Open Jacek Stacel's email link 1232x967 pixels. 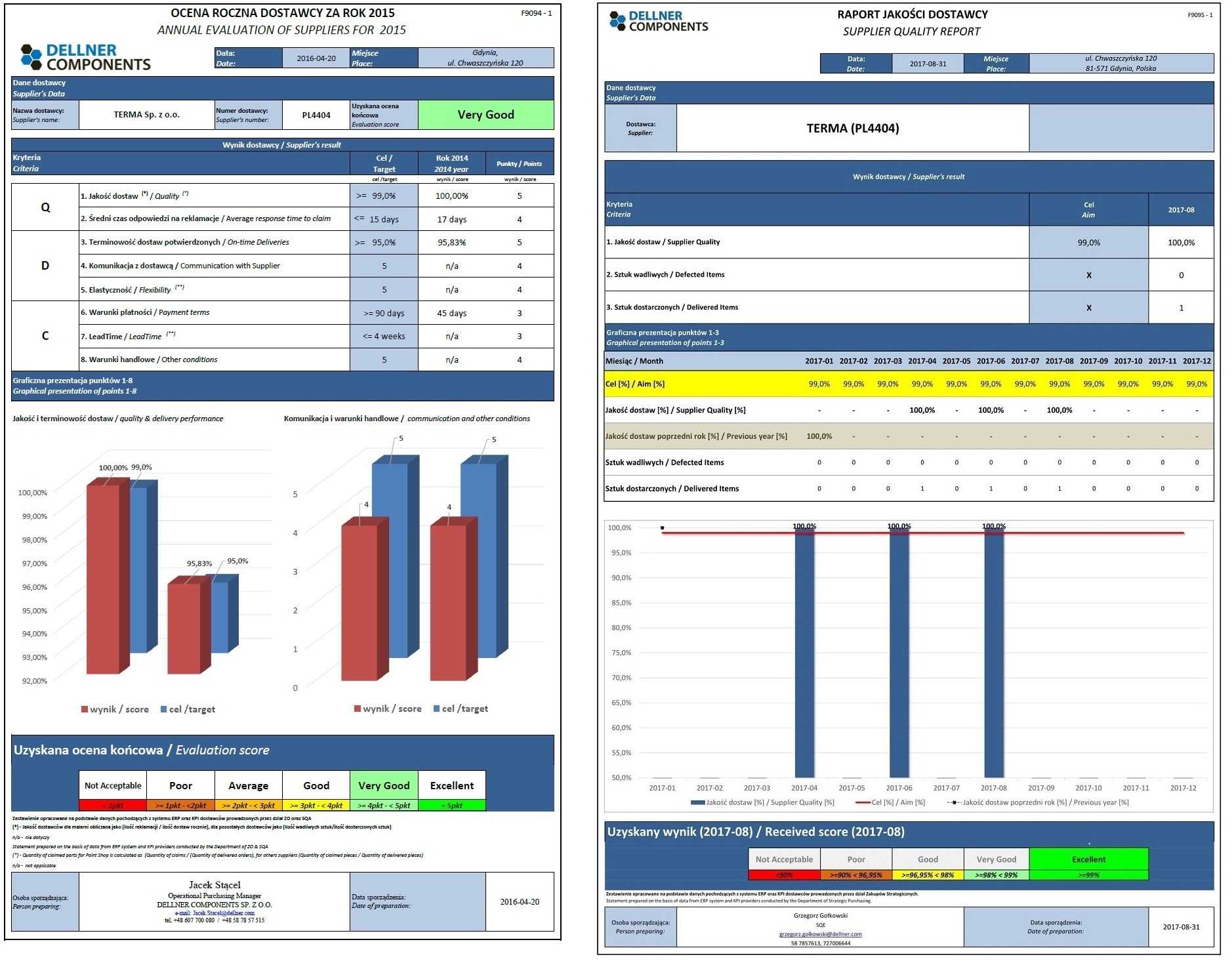(215, 913)
